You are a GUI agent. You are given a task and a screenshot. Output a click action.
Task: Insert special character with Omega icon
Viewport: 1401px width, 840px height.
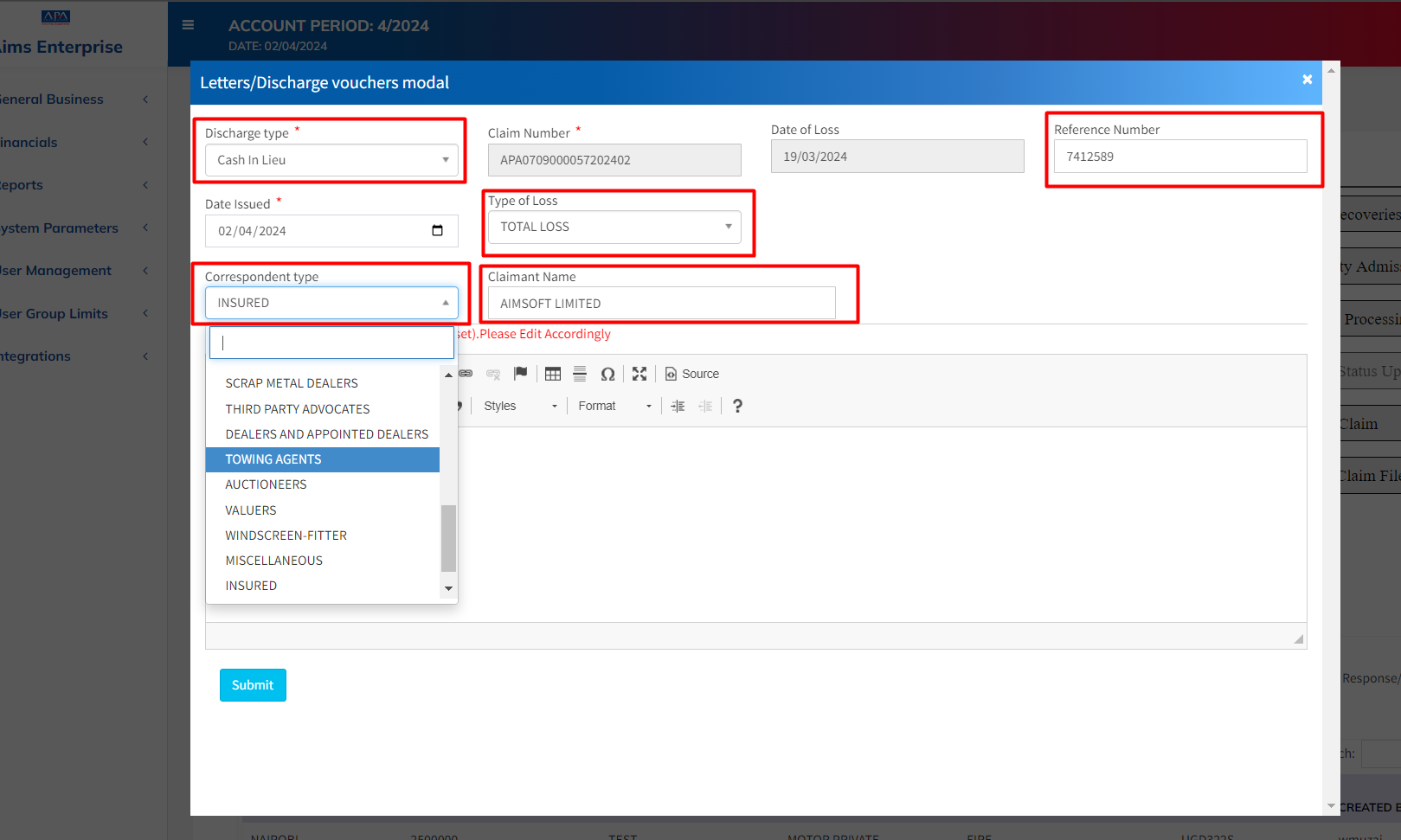607,374
